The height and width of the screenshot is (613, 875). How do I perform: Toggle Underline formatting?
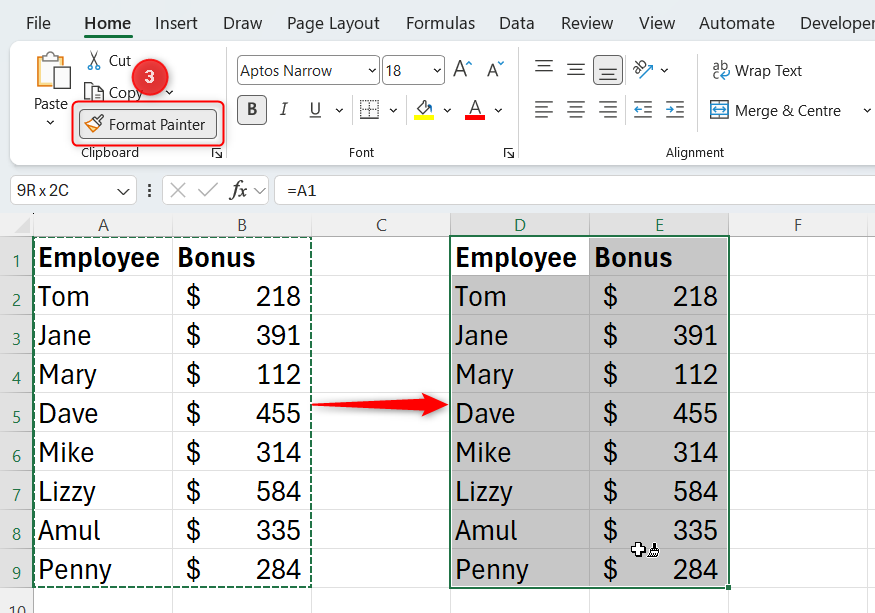click(x=315, y=109)
